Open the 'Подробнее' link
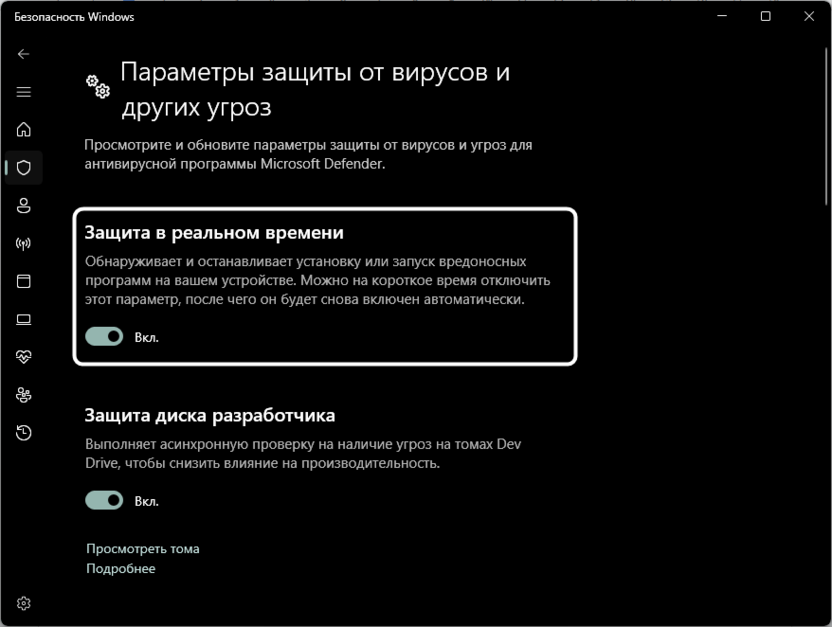 [x=120, y=568]
